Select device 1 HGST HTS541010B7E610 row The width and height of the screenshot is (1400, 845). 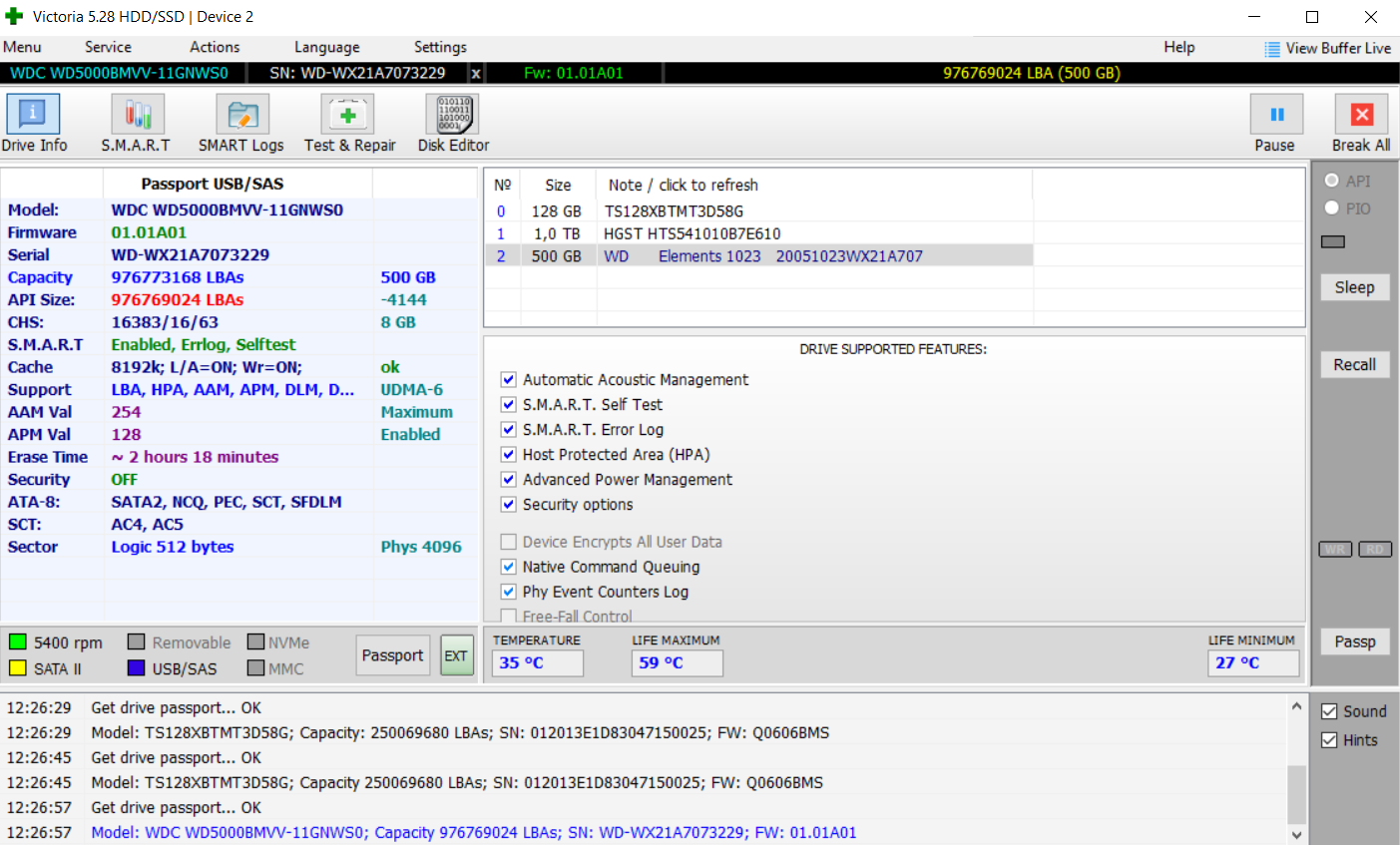[758, 233]
